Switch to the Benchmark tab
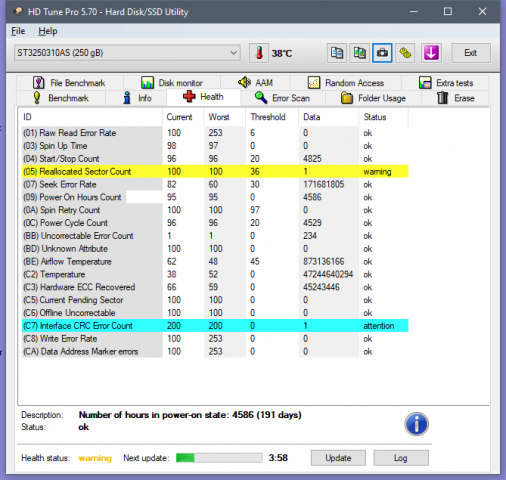Image resolution: width=506 pixels, height=480 pixels. pyautogui.click(x=61, y=98)
